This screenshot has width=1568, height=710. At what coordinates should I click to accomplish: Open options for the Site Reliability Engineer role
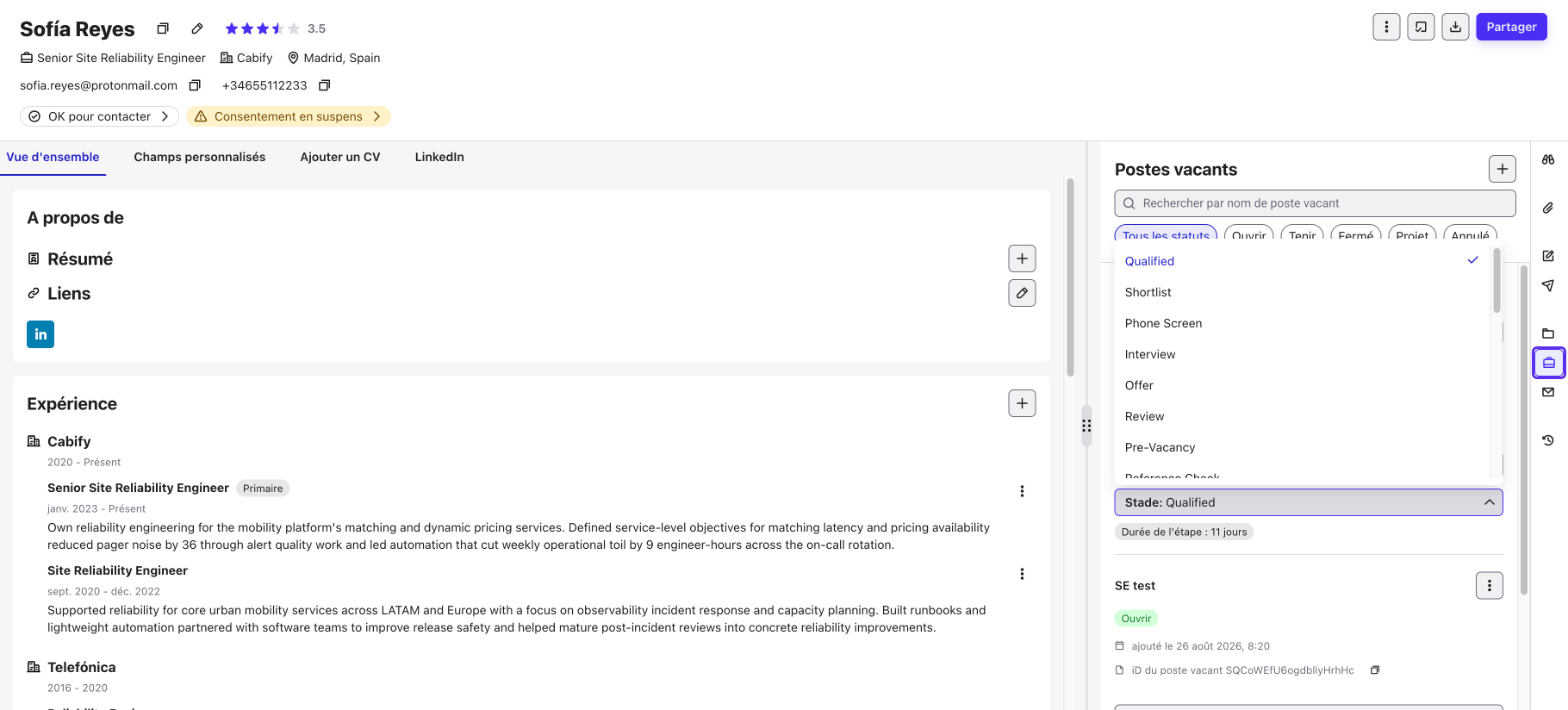pos(1022,574)
